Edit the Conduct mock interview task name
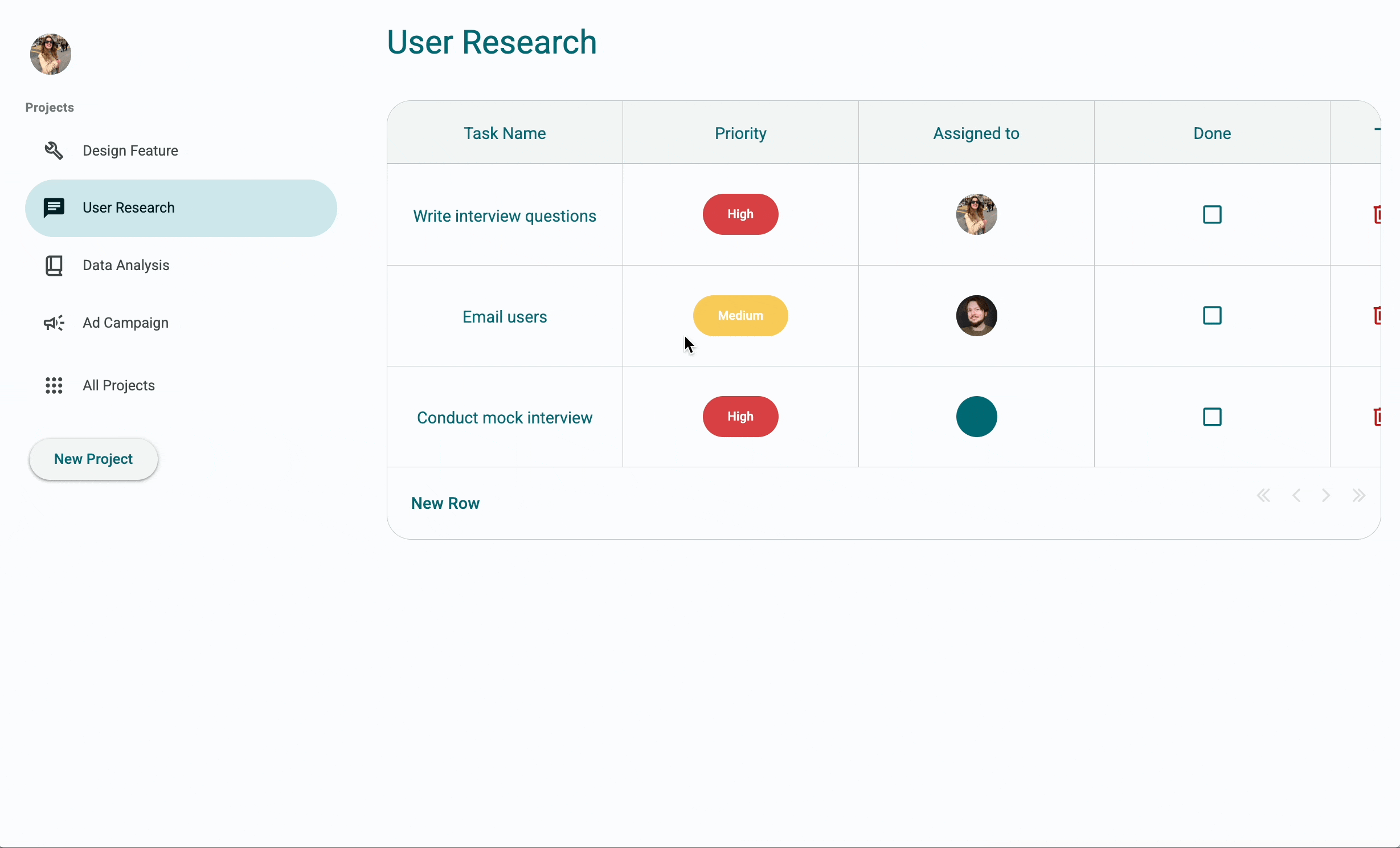Screen dimensions: 1400x848 point(505,418)
